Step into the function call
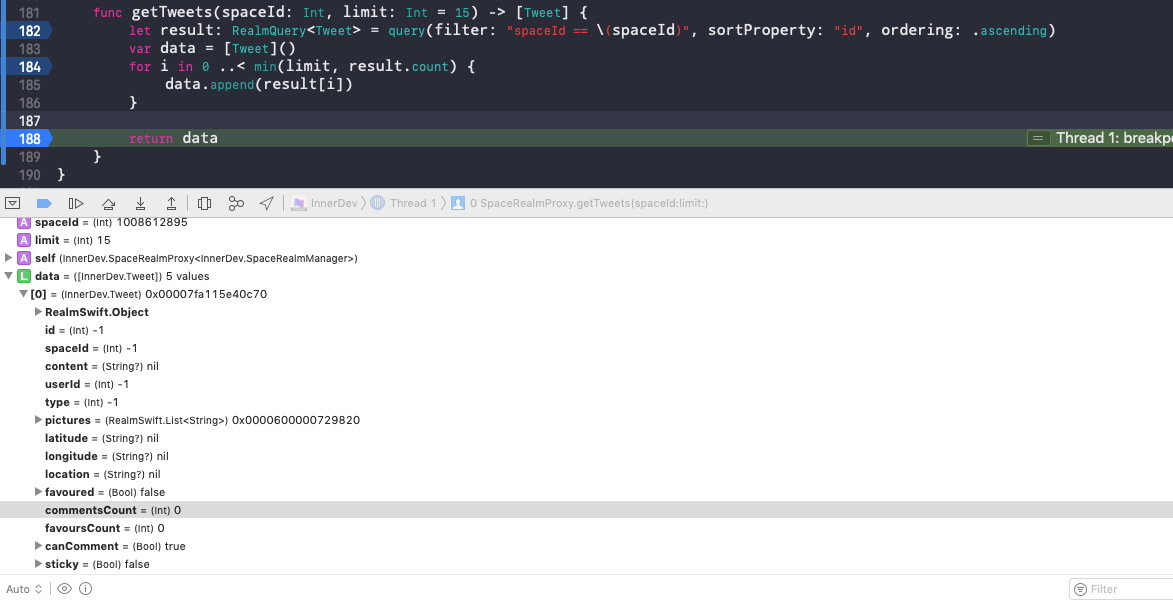 coord(140,203)
